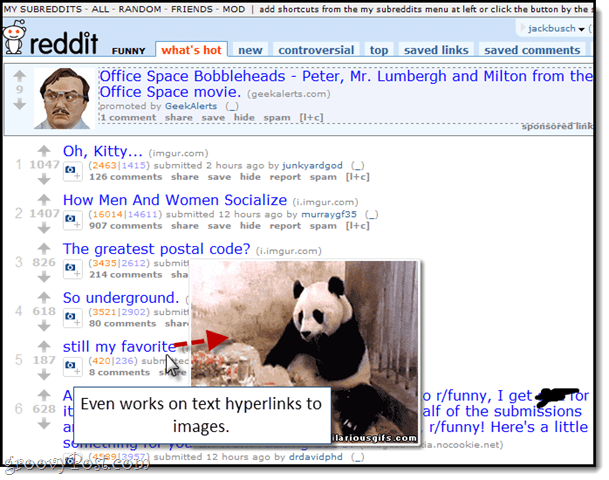Upvote the Office Space Bobbleheads sponsored post
609x480 pixels.
[19, 75]
